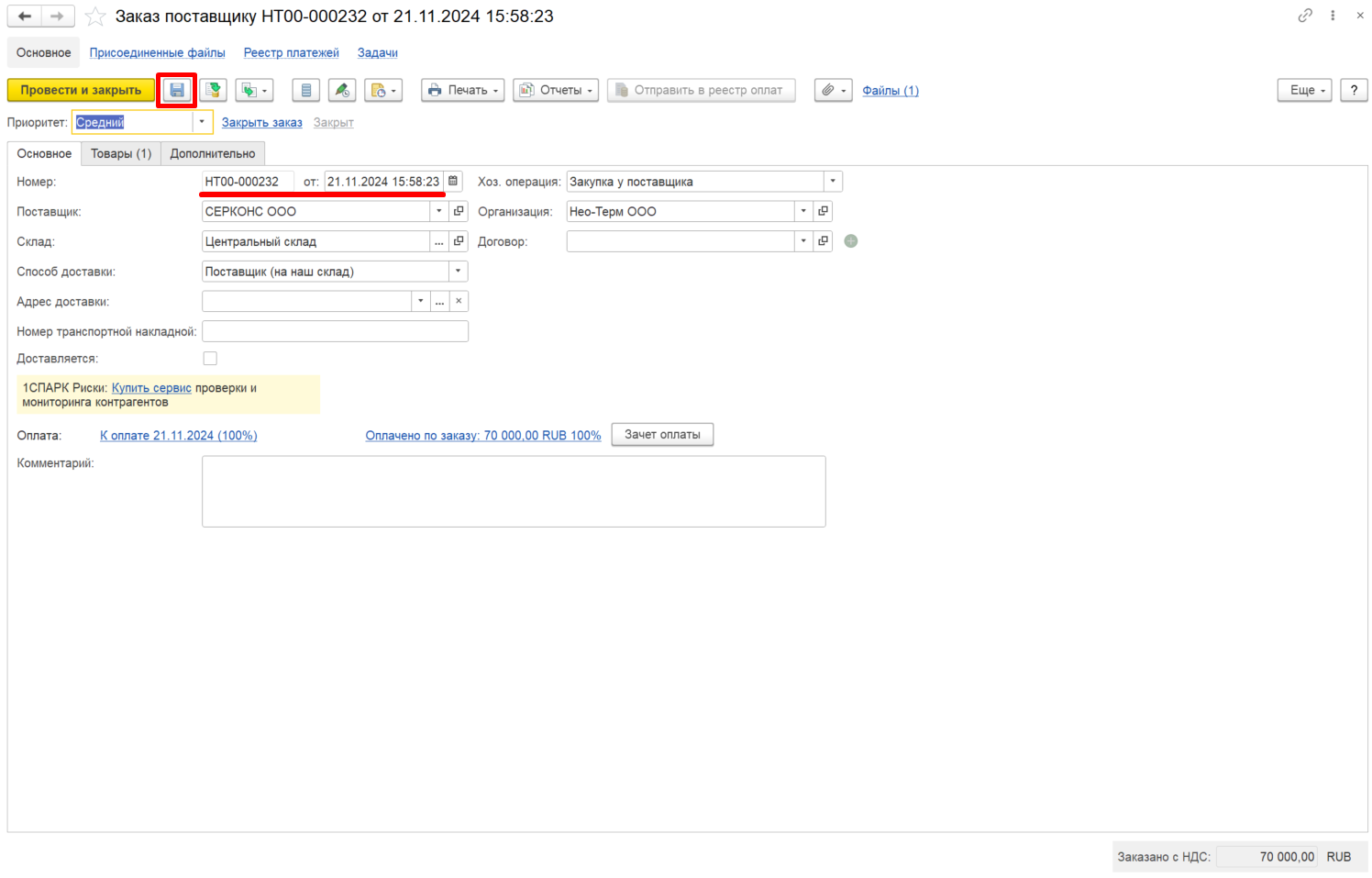Click the post document icon
This screenshot has width=1372, height=878.
[x=213, y=90]
